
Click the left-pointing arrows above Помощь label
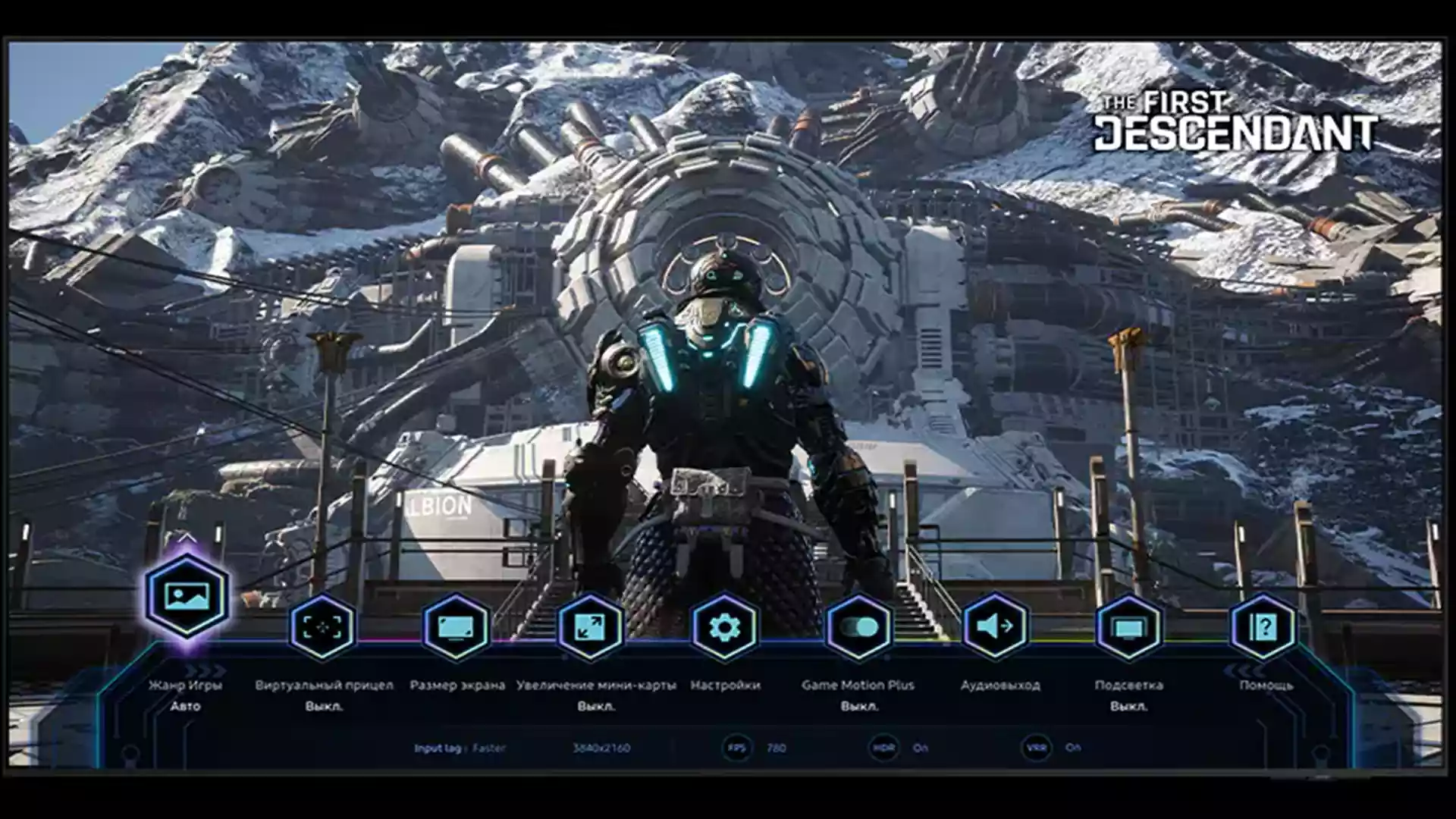(1244, 670)
